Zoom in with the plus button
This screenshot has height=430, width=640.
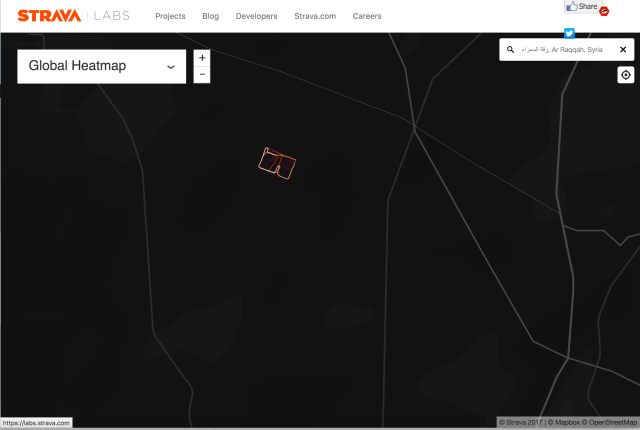(x=202, y=58)
